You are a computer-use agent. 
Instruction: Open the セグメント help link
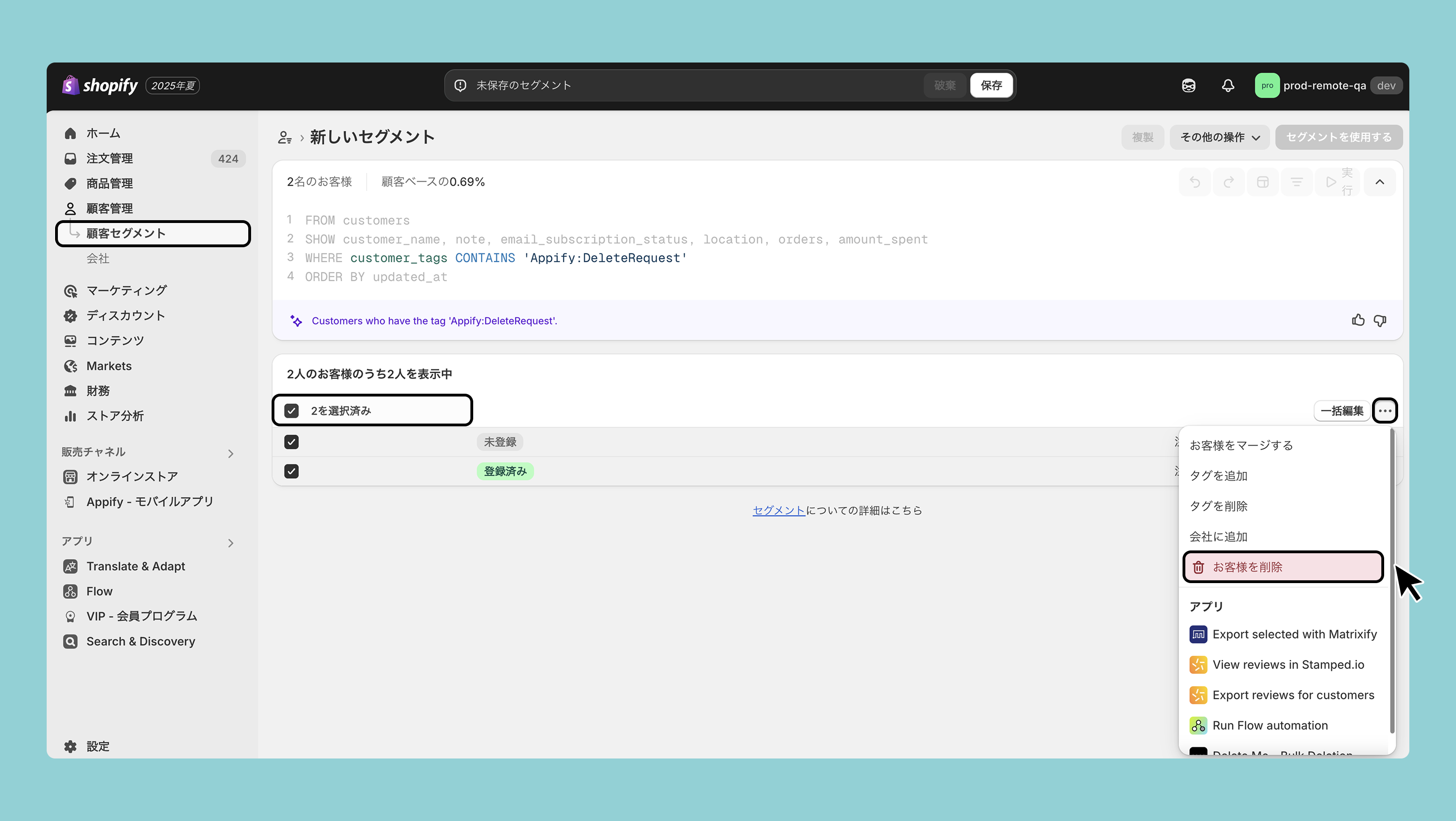click(x=778, y=510)
